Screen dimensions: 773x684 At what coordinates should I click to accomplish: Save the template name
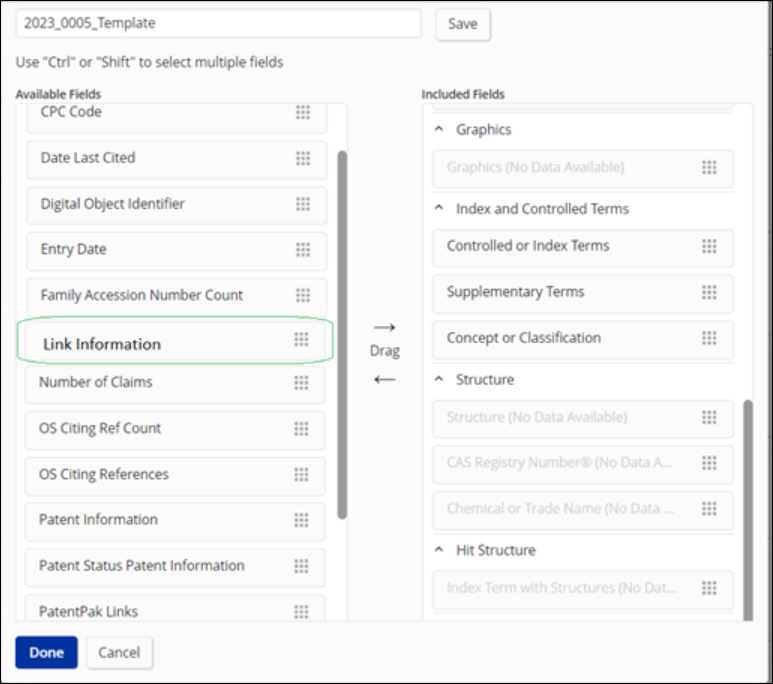pos(462,24)
